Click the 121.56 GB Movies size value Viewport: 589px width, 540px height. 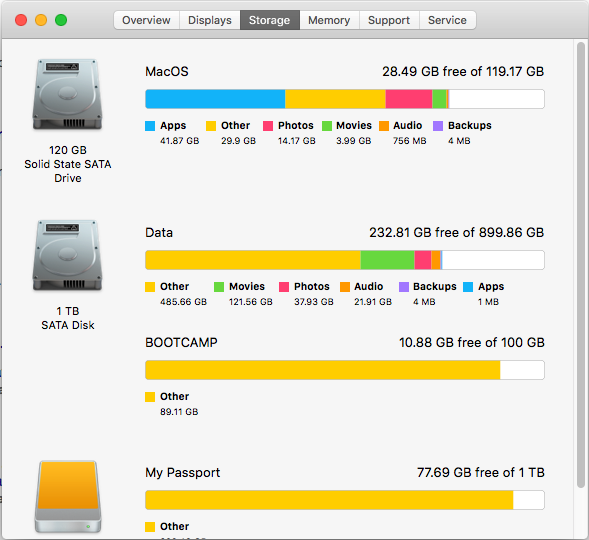pyautogui.click(x=251, y=302)
